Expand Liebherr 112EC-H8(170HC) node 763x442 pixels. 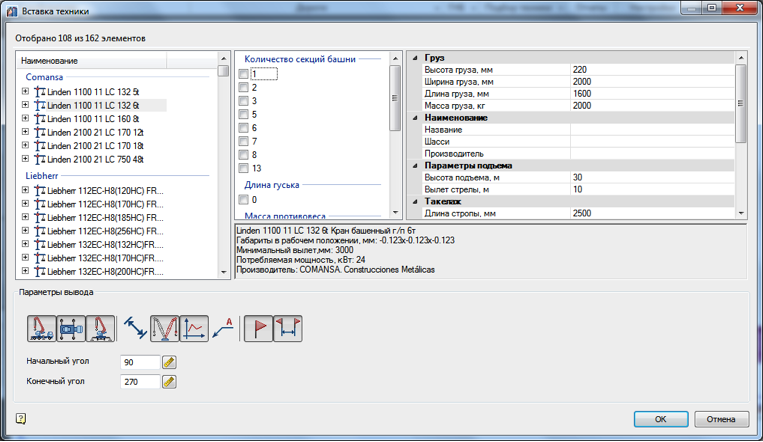click(x=25, y=203)
